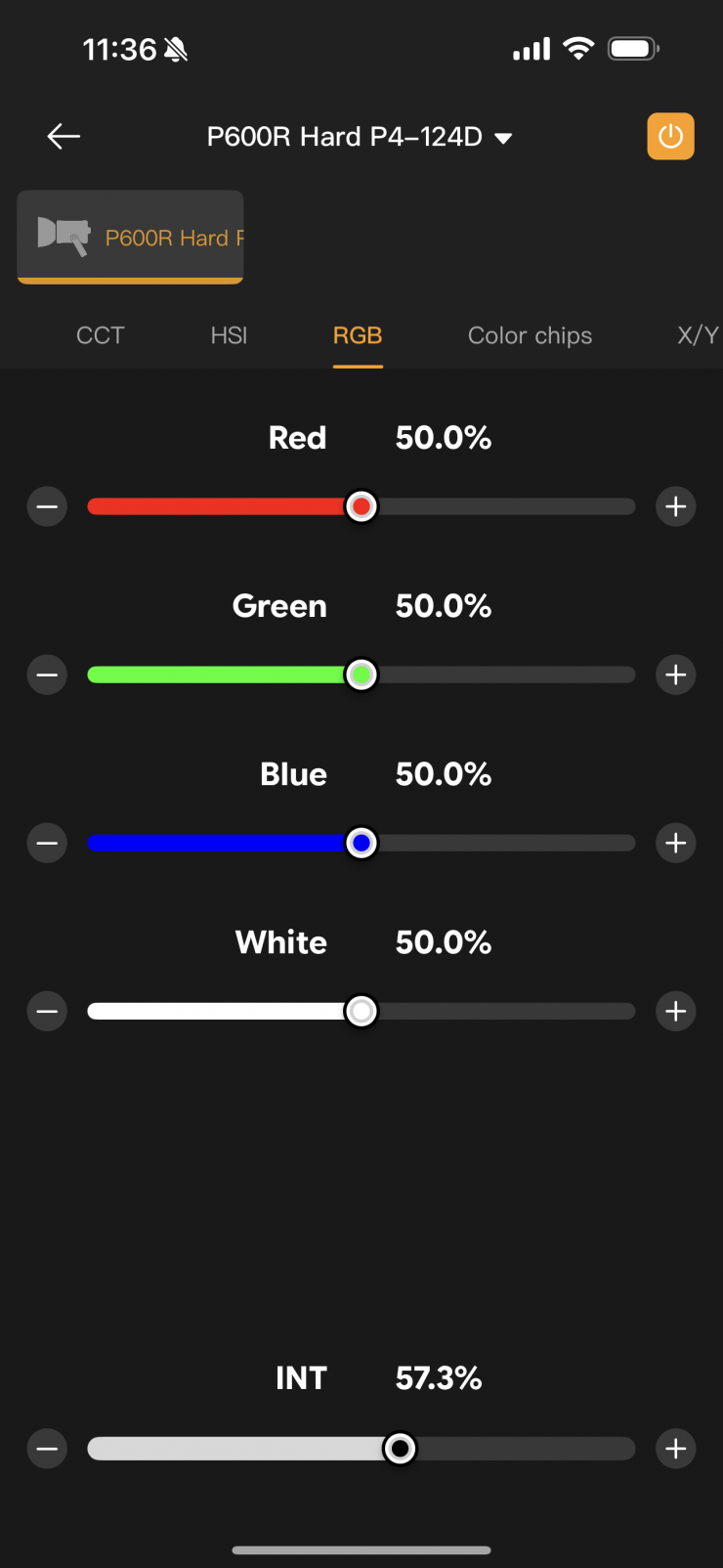Screen dimensions: 723x1568
Task: Toggle the orange power button
Action: (x=670, y=136)
